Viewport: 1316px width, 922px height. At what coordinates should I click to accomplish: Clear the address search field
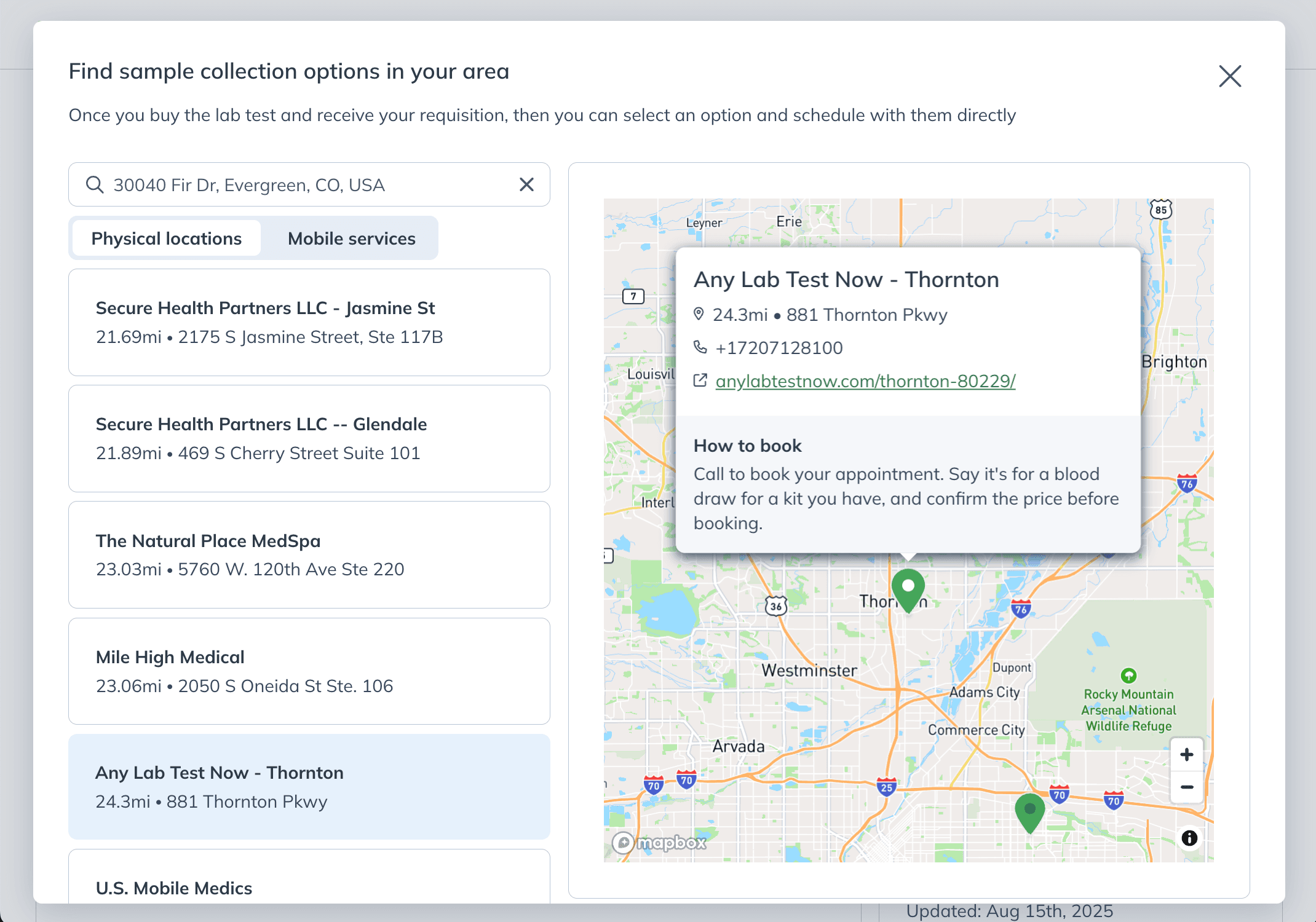coord(526,184)
